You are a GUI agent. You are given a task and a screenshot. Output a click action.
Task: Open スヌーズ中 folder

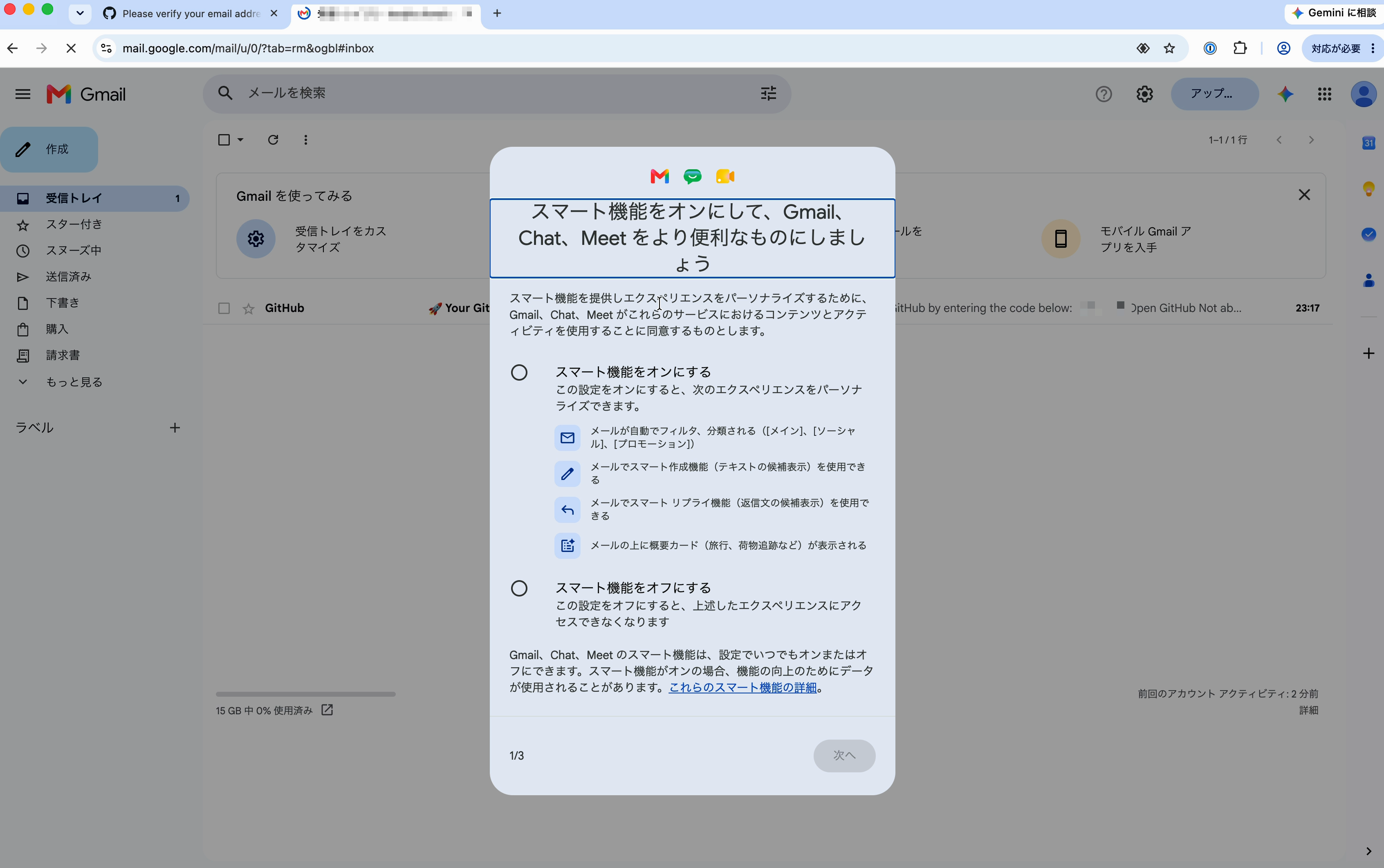[x=95, y=250]
